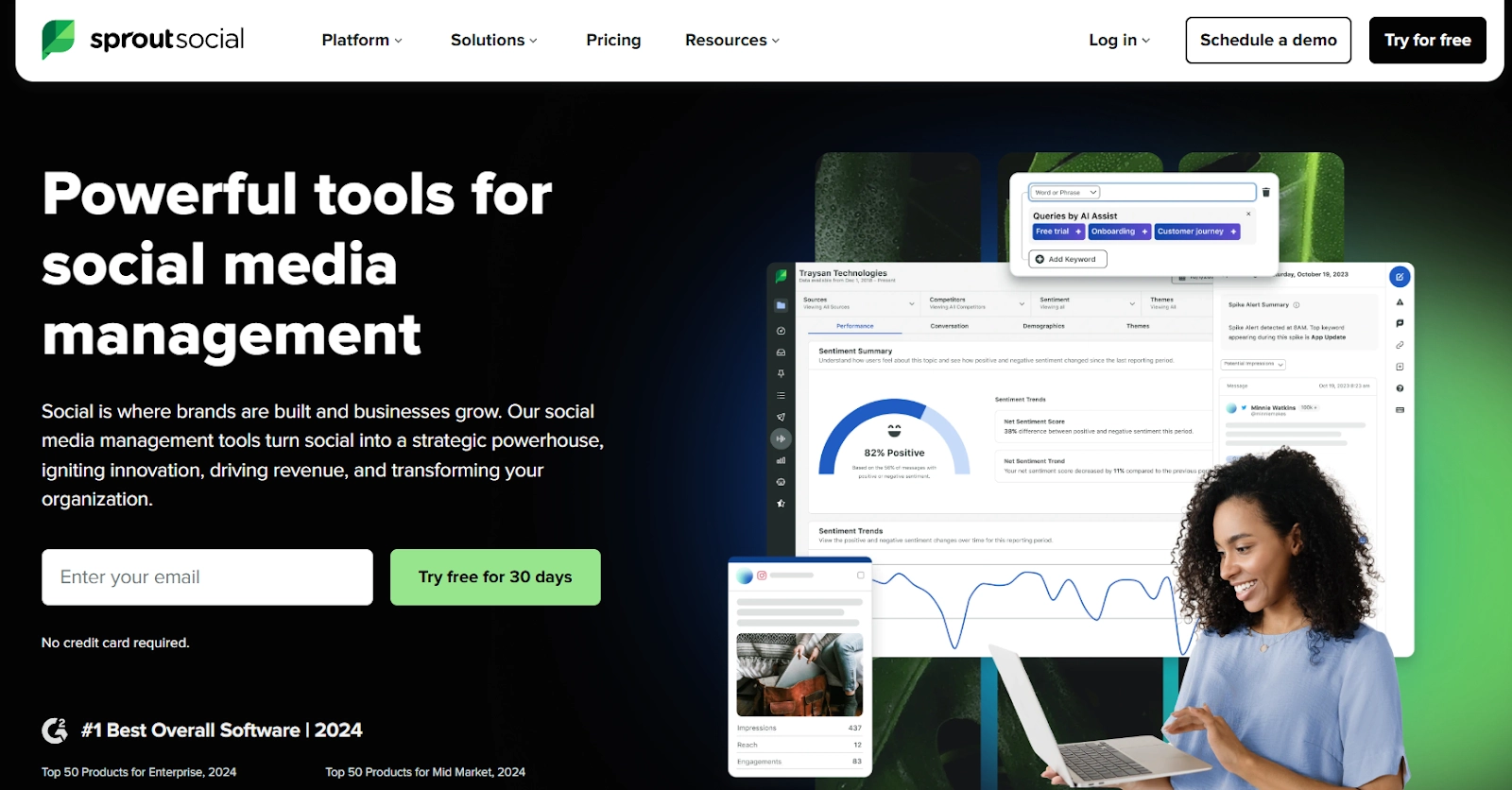The width and height of the screenshot is (1512, 790).
Task: Add the Onboarding query chip
Action: tap(1120, 232)
